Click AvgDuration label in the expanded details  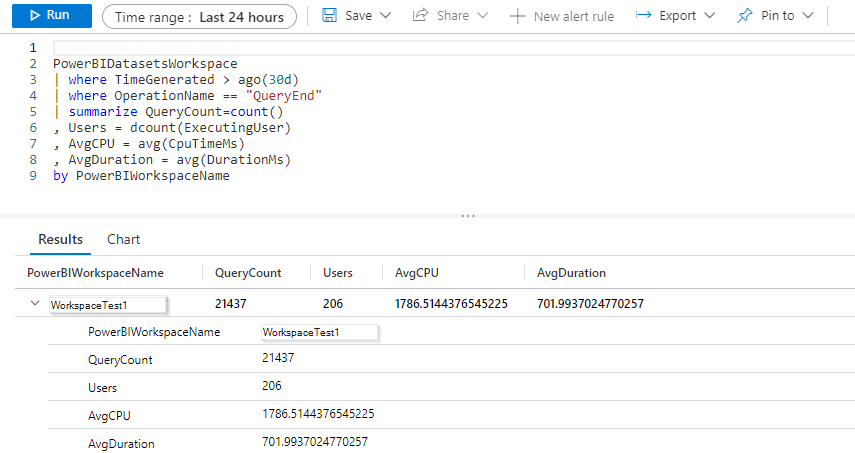121,444
